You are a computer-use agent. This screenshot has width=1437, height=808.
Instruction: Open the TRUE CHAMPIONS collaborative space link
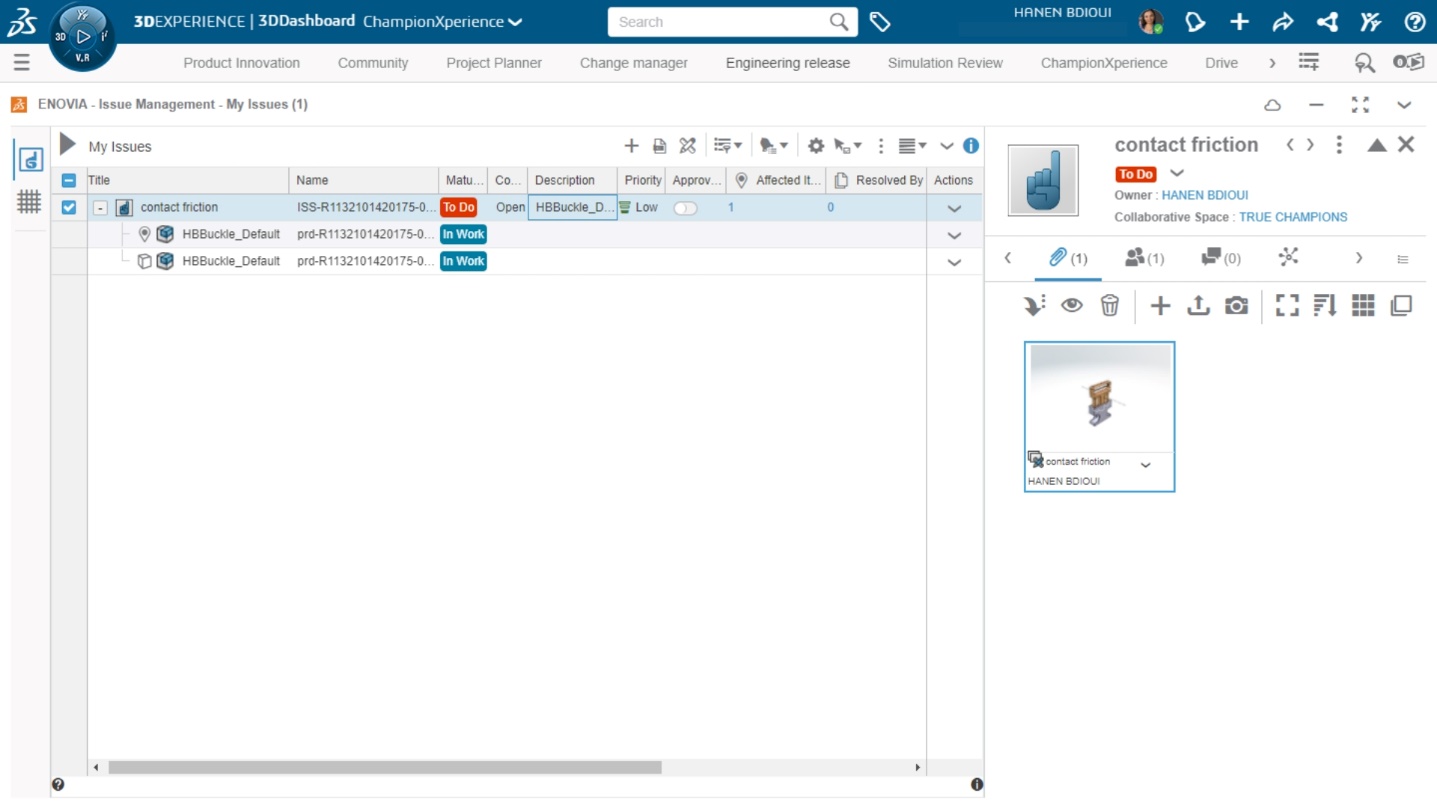click(1293, 217)
